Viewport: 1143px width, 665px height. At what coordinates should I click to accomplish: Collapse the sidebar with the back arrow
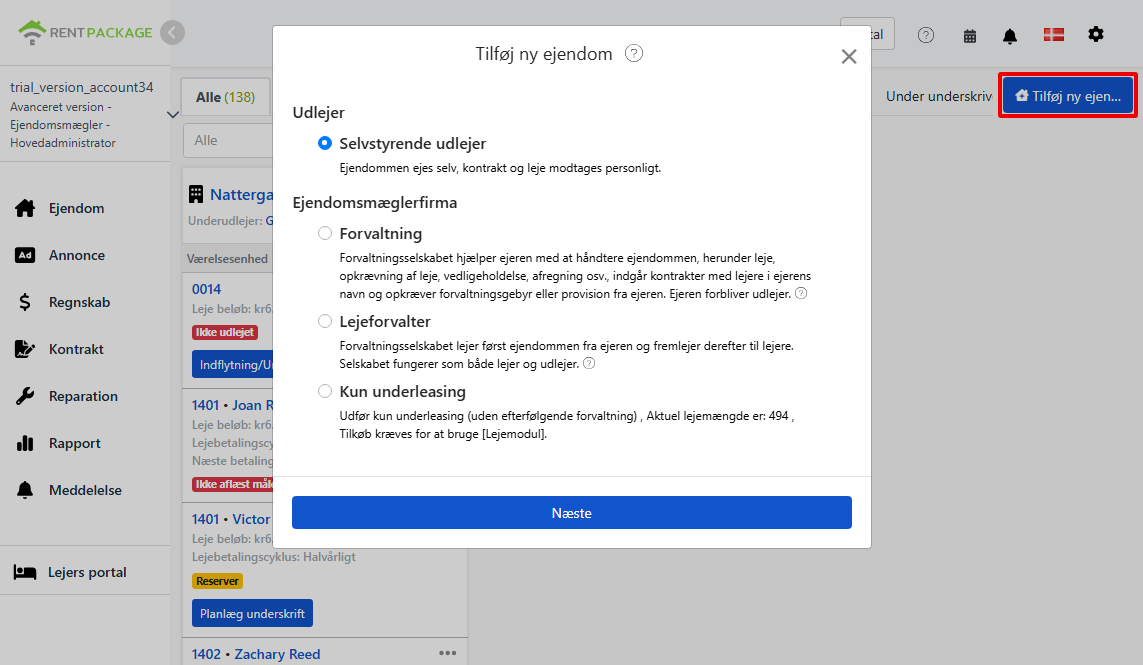173,32
